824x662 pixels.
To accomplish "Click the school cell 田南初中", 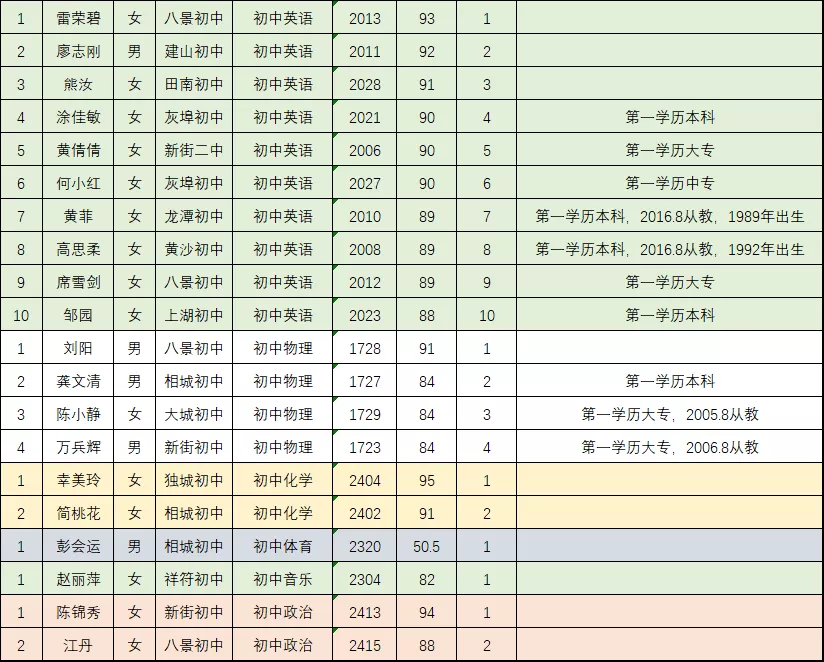I will pyautogui.click(x=194, y=84).
